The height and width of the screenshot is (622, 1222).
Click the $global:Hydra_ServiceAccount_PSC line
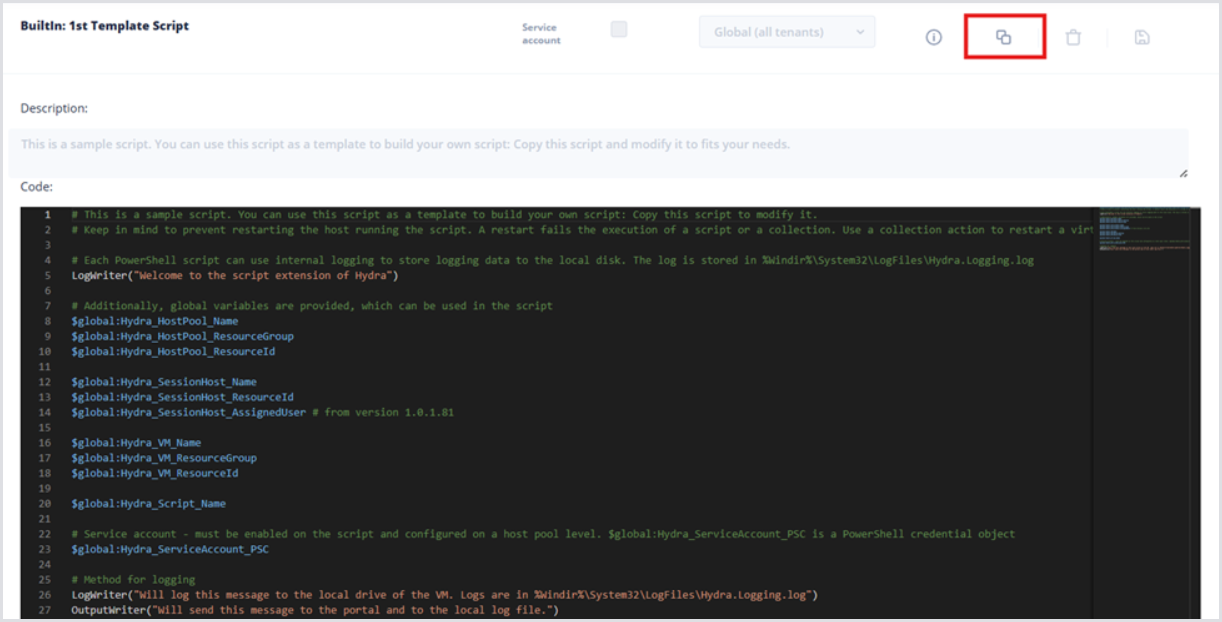point(170,549)
